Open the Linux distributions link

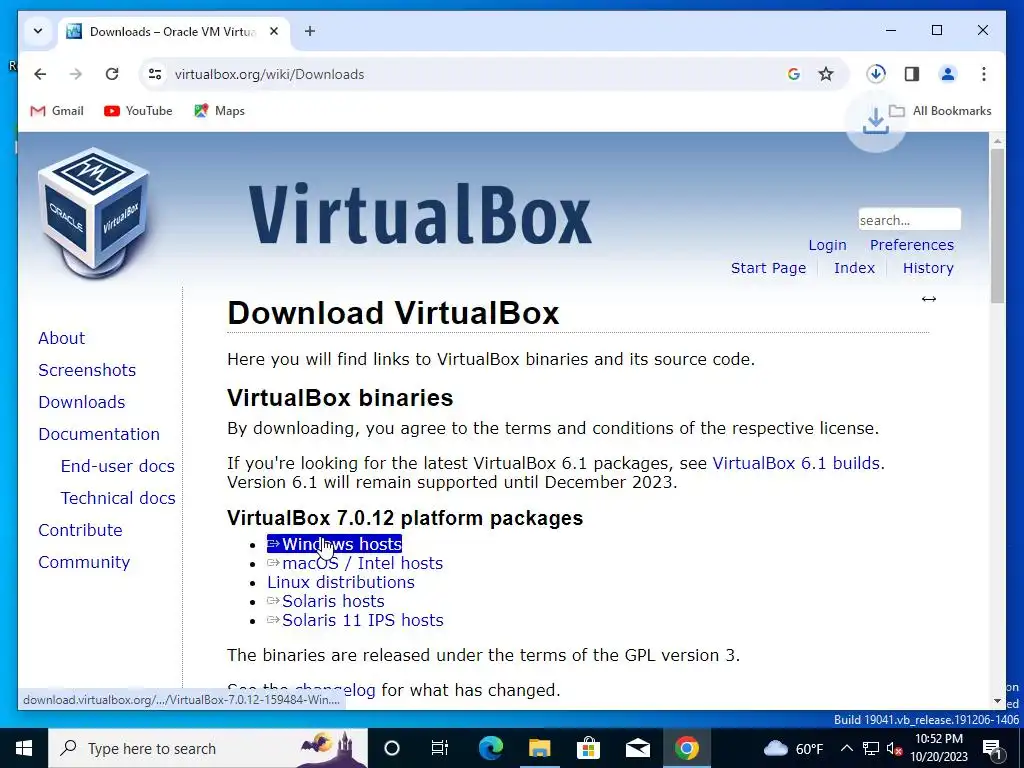coord(341,582)
